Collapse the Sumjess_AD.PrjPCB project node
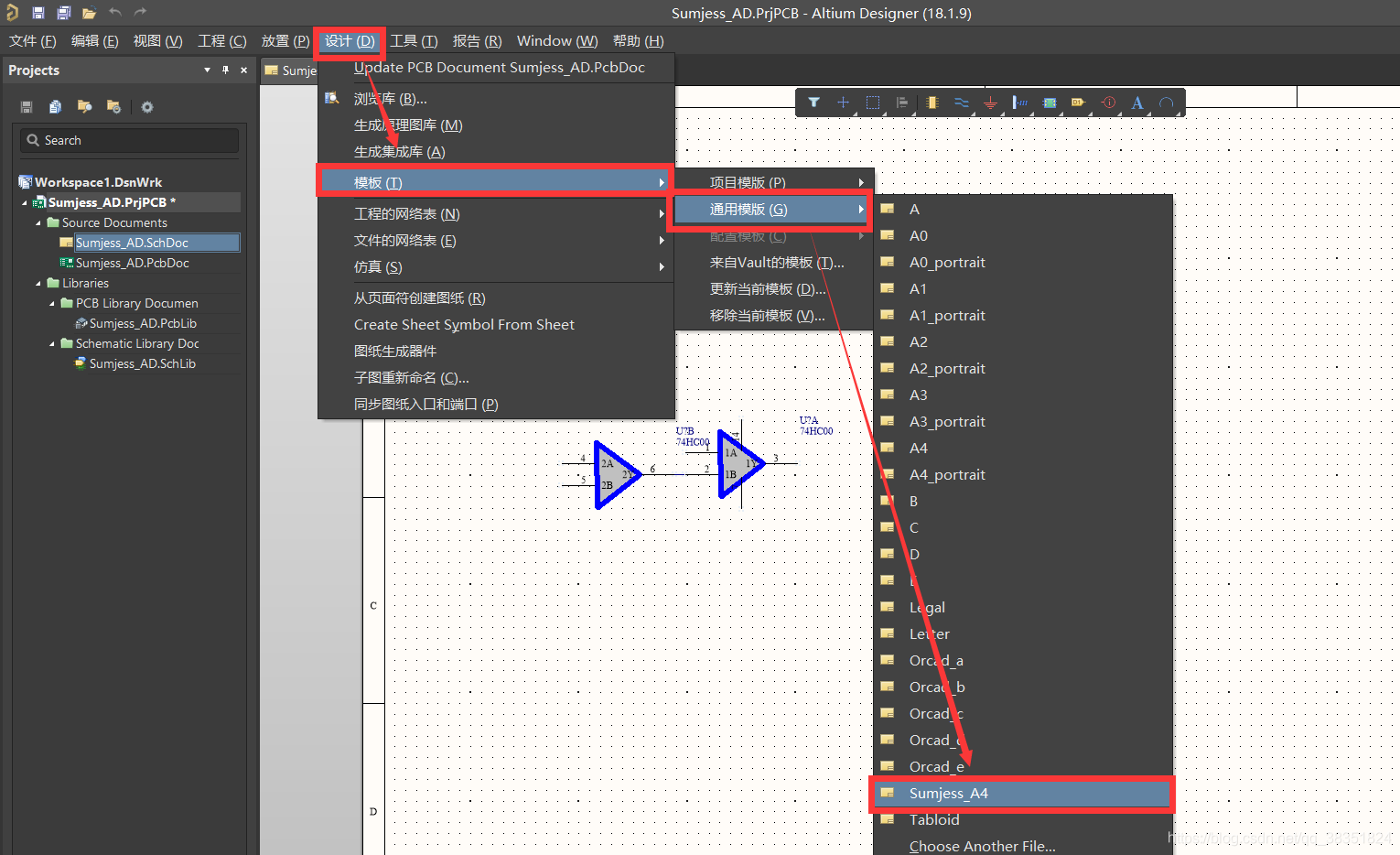 click(x=25, y=202)
